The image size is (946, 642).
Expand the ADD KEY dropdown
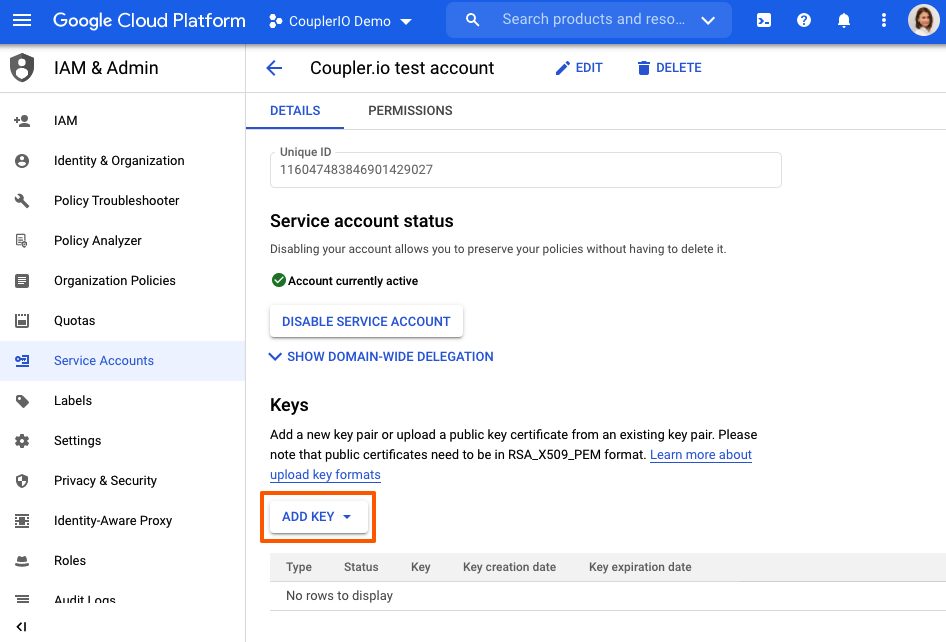(x=317, y=517)
